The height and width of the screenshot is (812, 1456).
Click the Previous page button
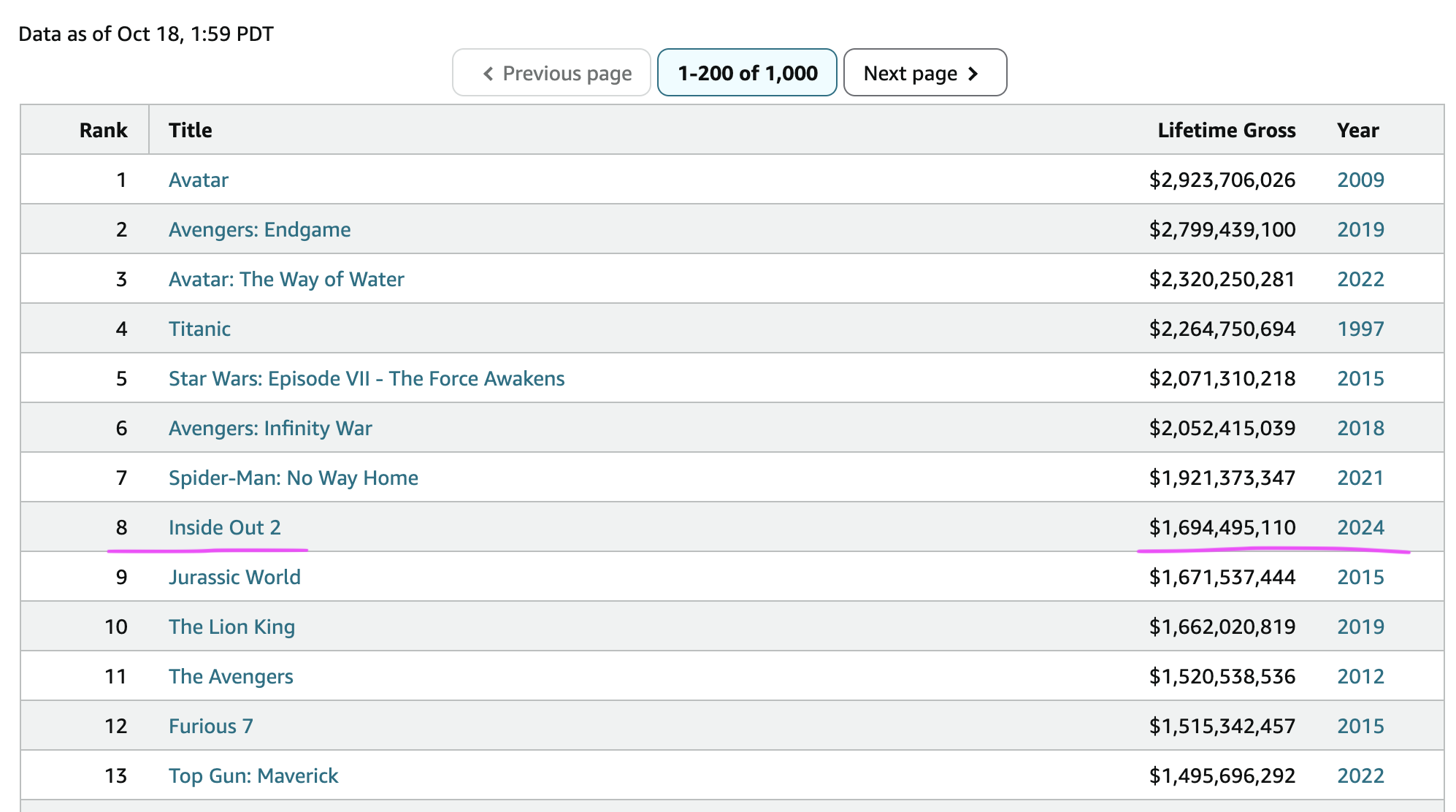pos(551,73)
